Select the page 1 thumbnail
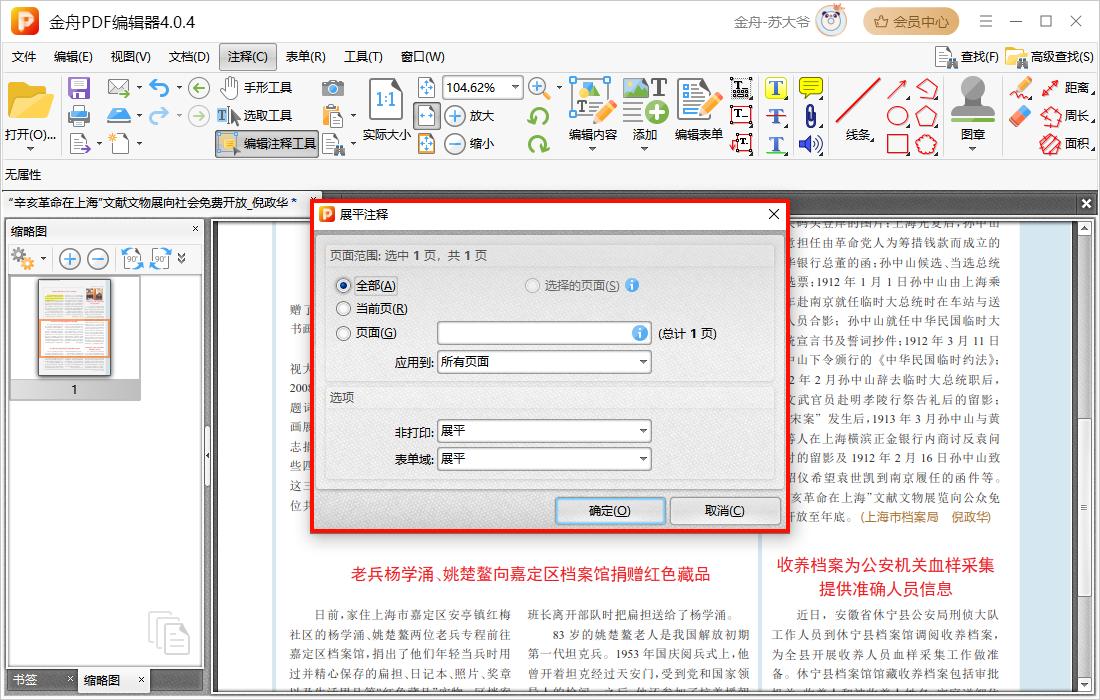 coord(75,327)
